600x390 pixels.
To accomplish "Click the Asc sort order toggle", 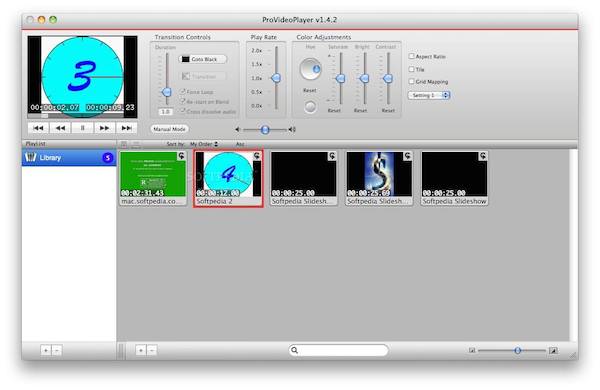I will [x=240, y=144].
